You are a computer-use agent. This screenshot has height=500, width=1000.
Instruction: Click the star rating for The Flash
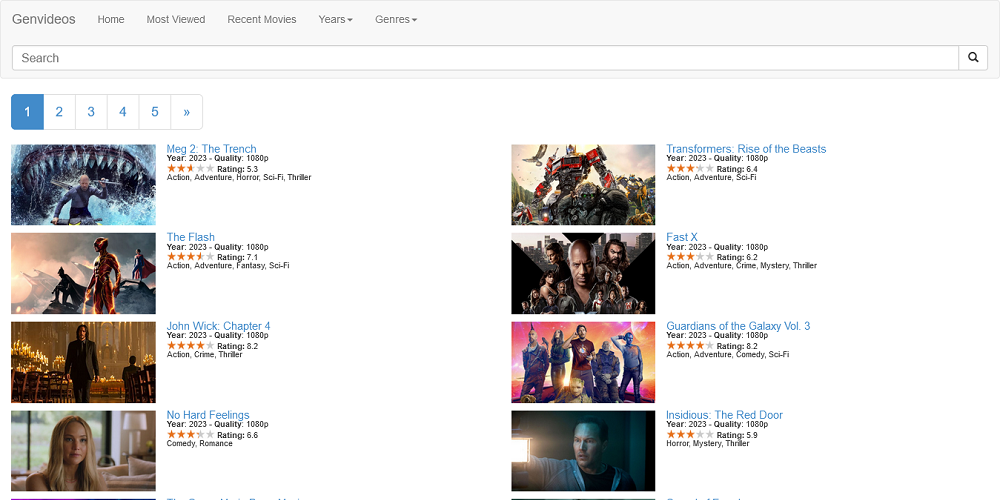[191, 257]
